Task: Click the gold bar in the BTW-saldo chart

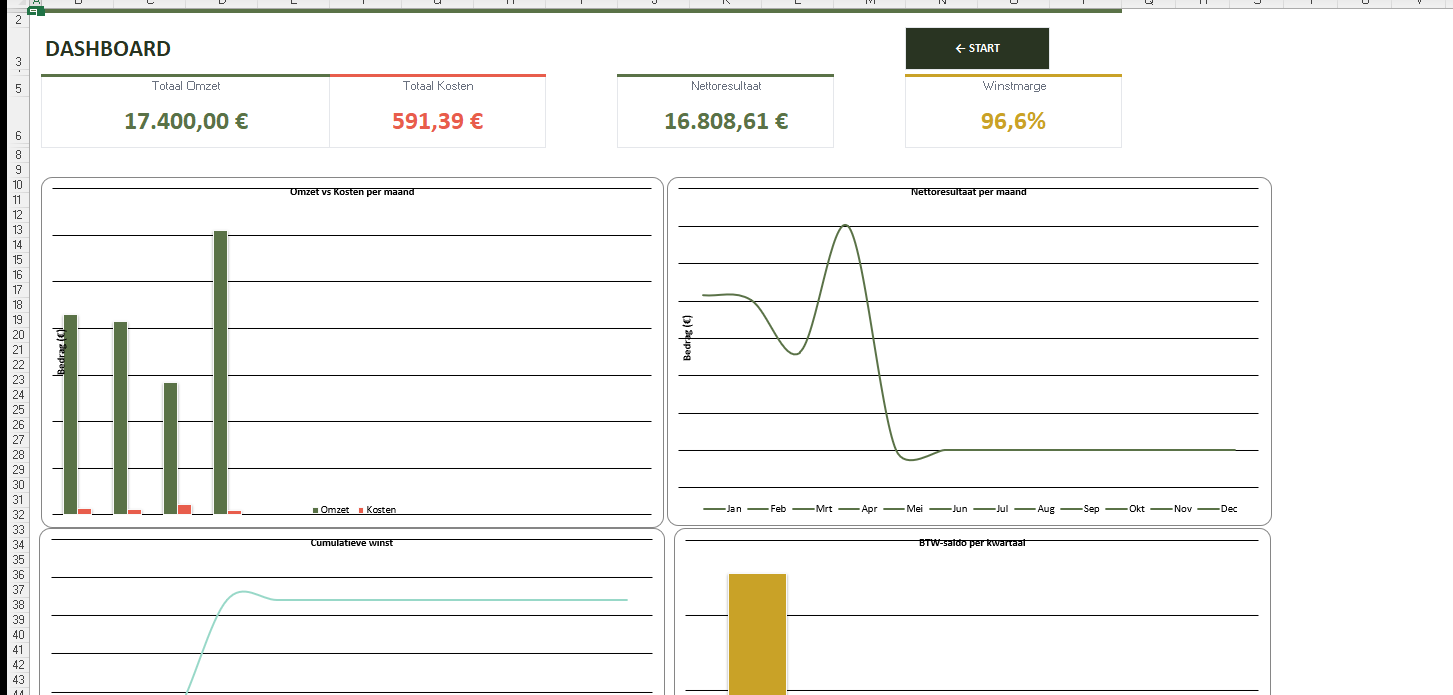Action: (x=757, y=632)
